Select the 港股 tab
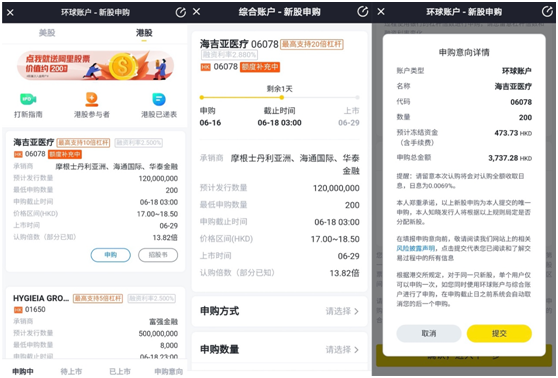 (144, 33)
